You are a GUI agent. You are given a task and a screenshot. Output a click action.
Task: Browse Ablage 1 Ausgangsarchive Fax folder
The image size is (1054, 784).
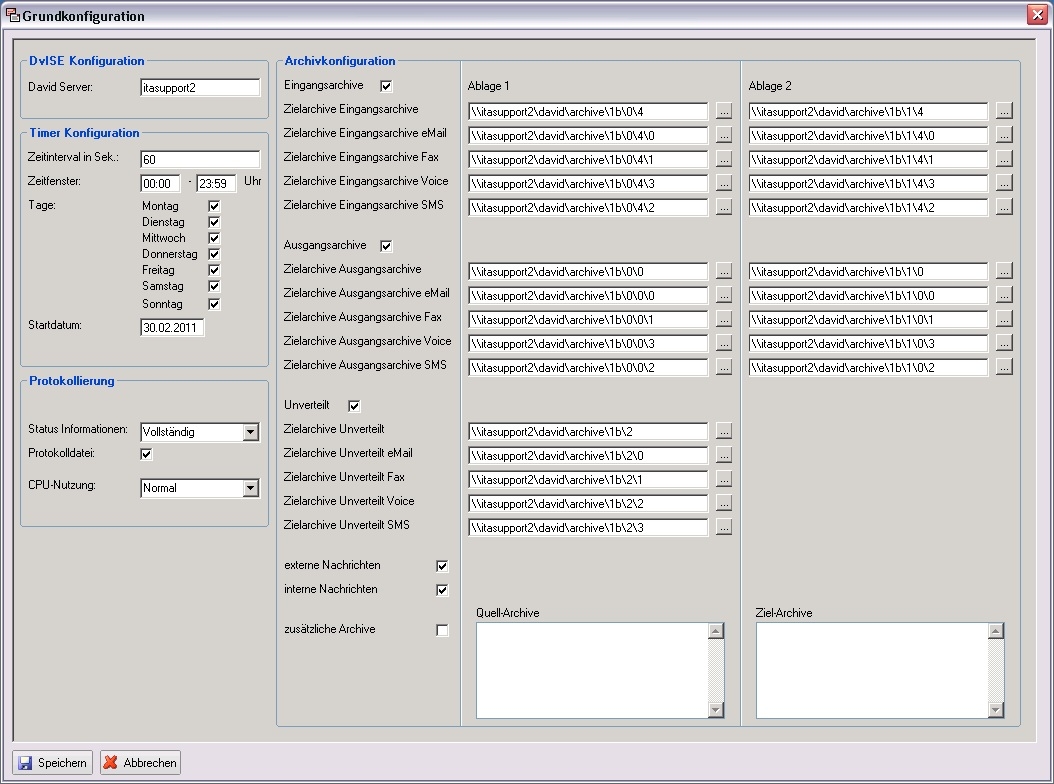[723, 320]
